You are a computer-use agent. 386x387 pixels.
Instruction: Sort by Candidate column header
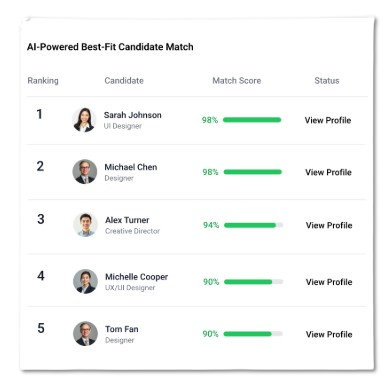(124, 81)
